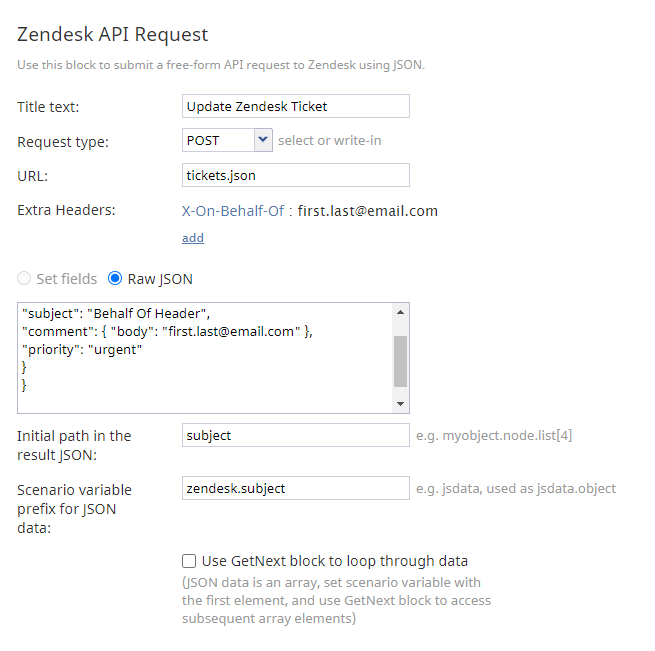Click the Set fields label text
Viewport: 655px width, 651px height.
click(66, 279)
